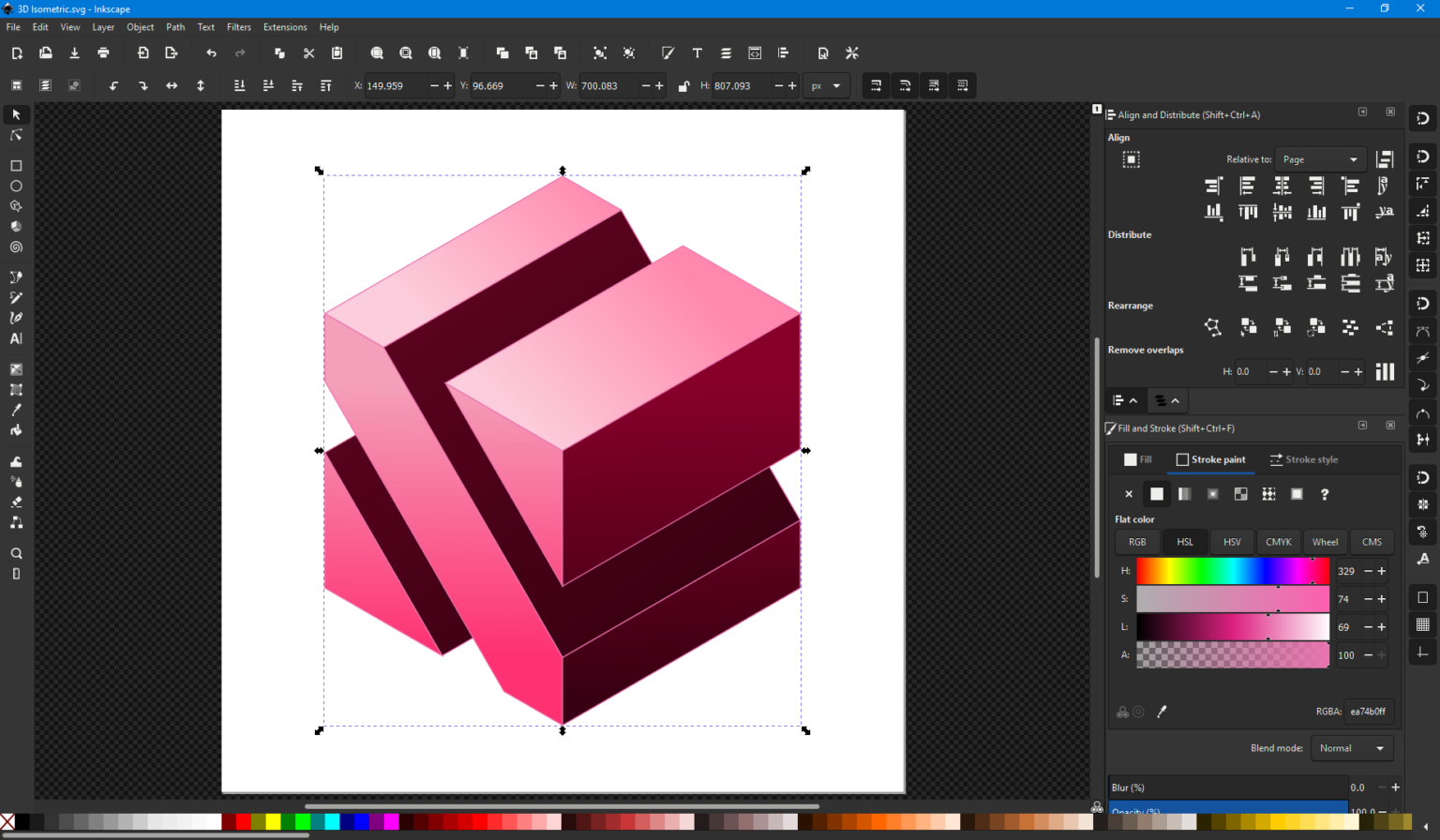Activate the eyedropper in Fill and Stroke

click(x=1162, y=712)
